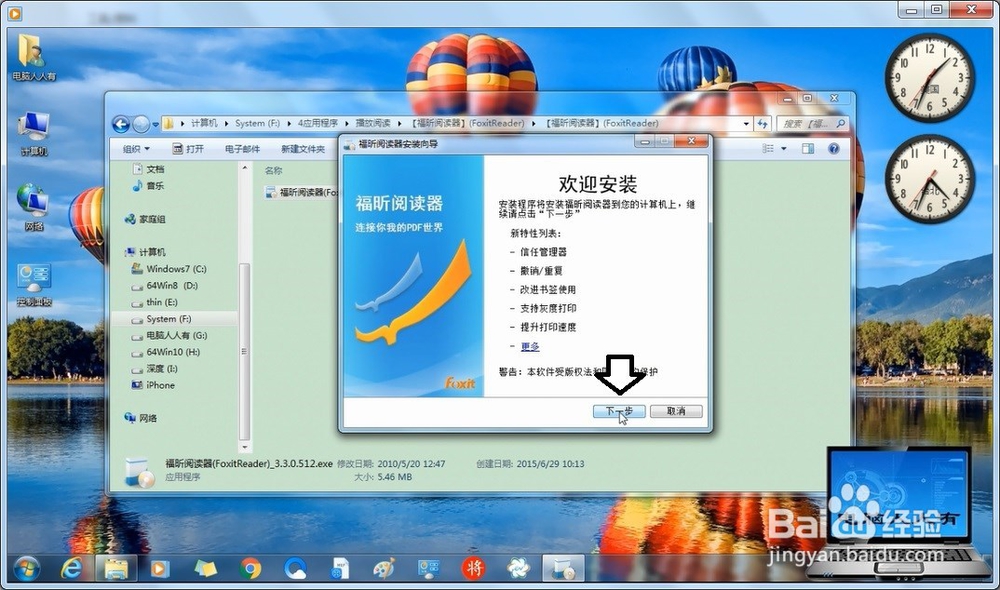Image resolution: width=1000 pixels, height=590 pixels.
Task: Open 计算机 desktop icon
Action: coord(33,133)
